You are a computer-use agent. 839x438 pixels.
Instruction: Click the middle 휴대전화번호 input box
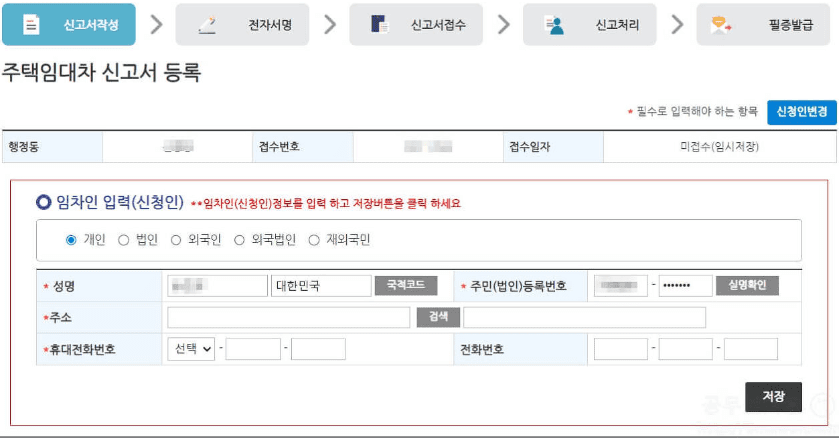point(253,349)
